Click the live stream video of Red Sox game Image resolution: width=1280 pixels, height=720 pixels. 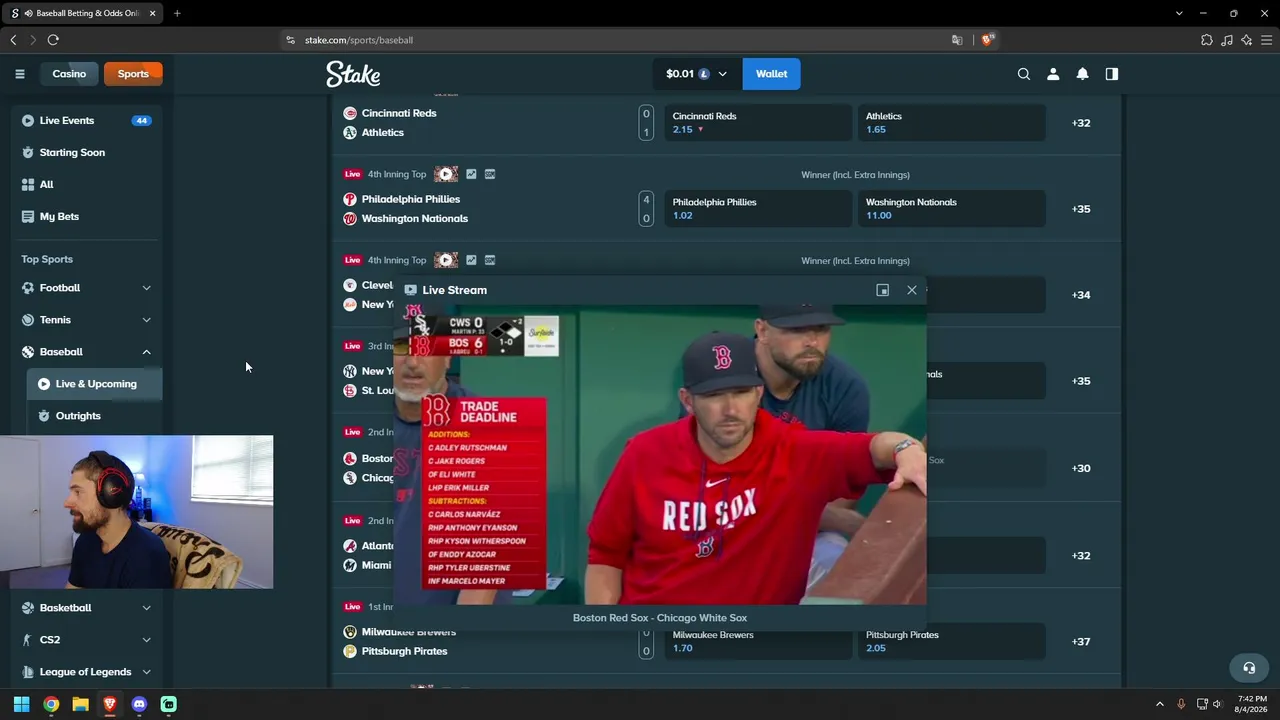[x=660, y=455]
